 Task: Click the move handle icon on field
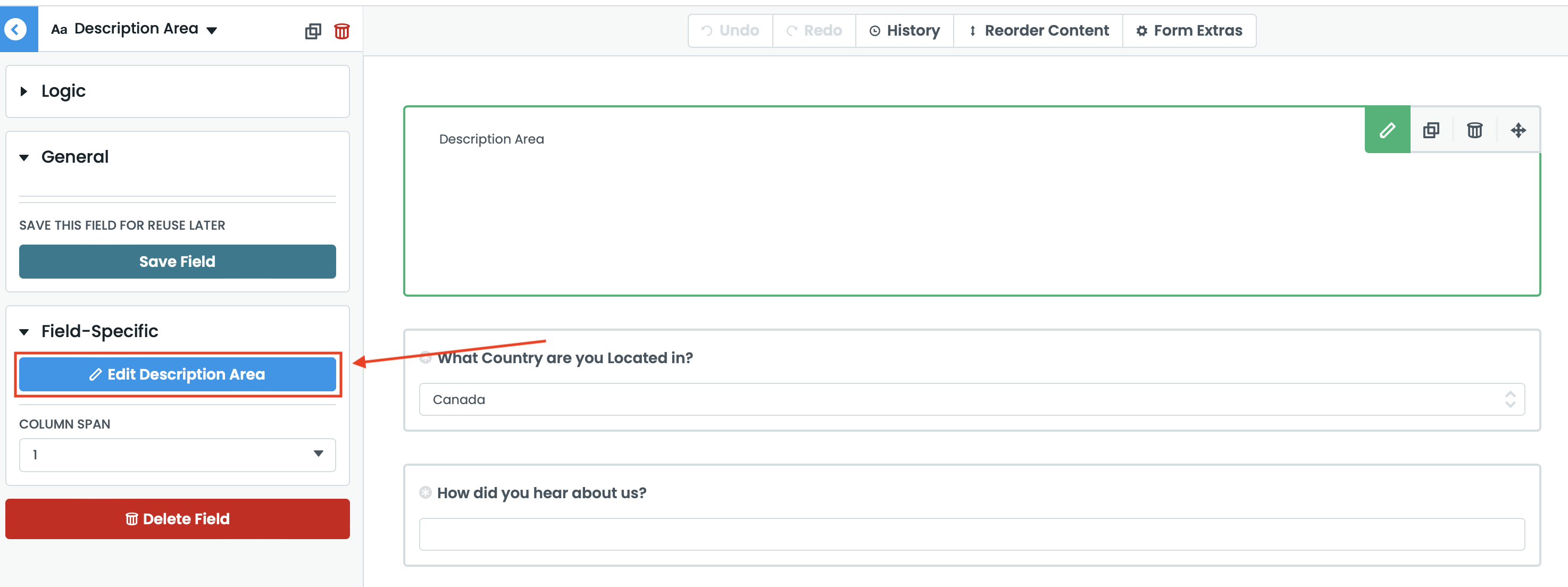coord(1518,130)
